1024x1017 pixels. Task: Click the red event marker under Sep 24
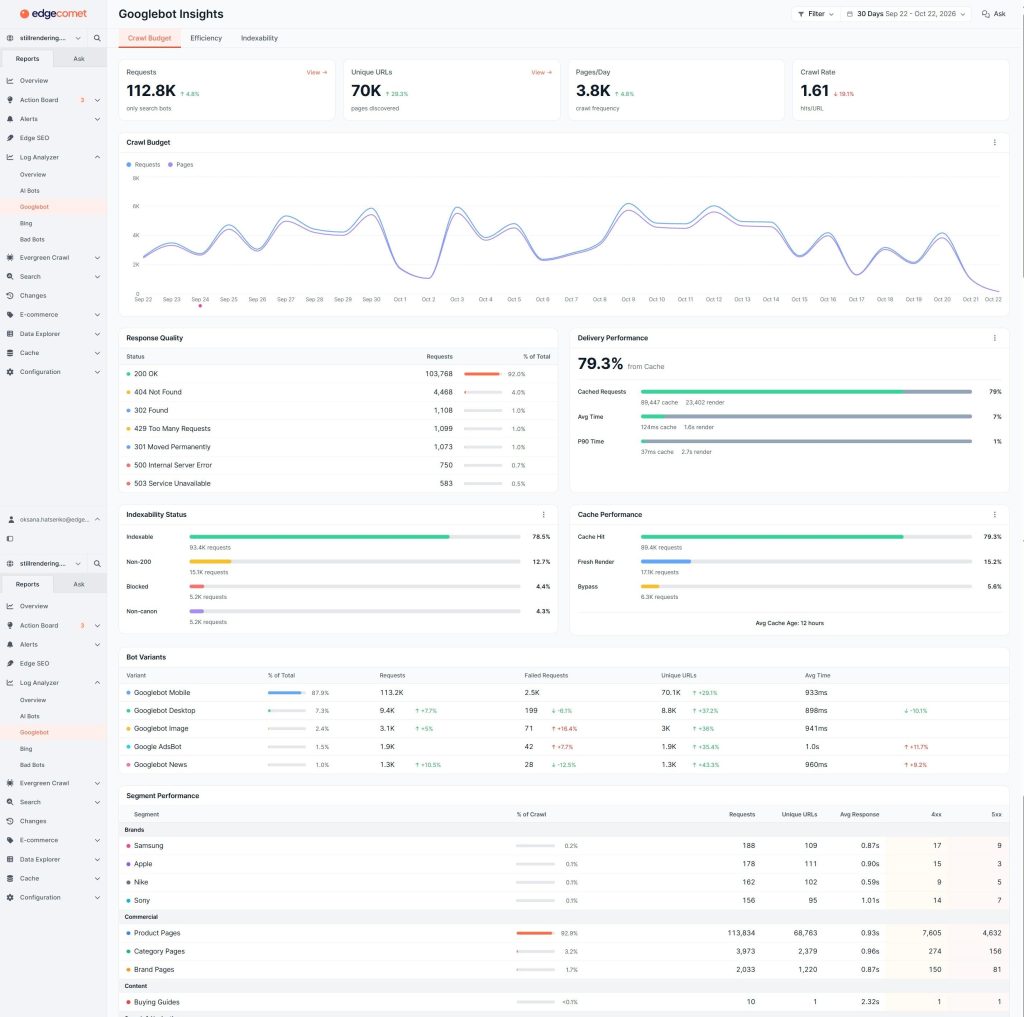(200, 306)
